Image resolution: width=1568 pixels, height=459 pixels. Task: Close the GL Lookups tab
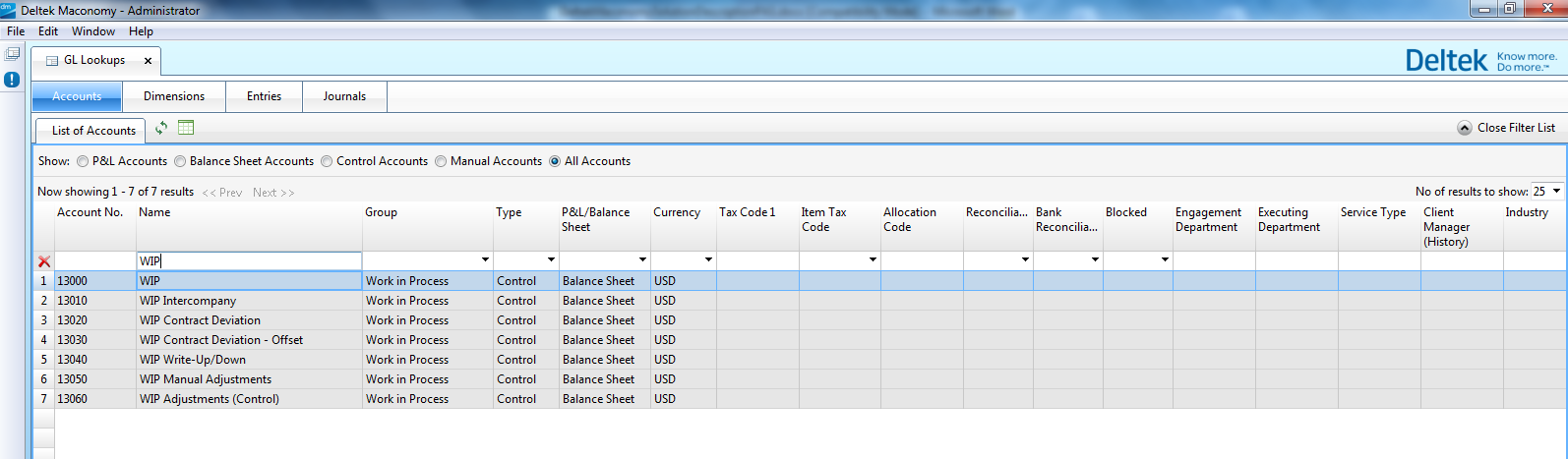(x=148, y=61)
